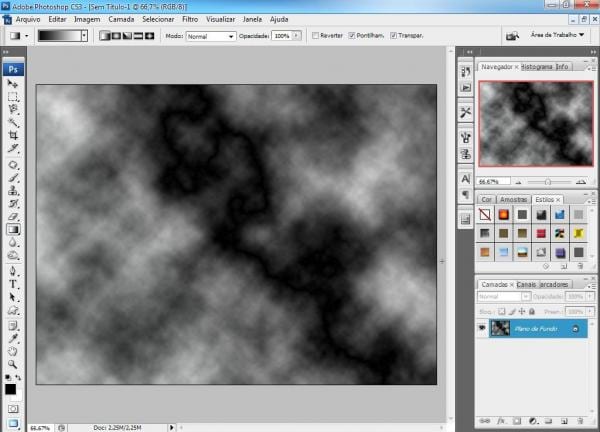Choose the radial gradient type
This screenshot has height=432, width=600.
click(x=116, y=36)
